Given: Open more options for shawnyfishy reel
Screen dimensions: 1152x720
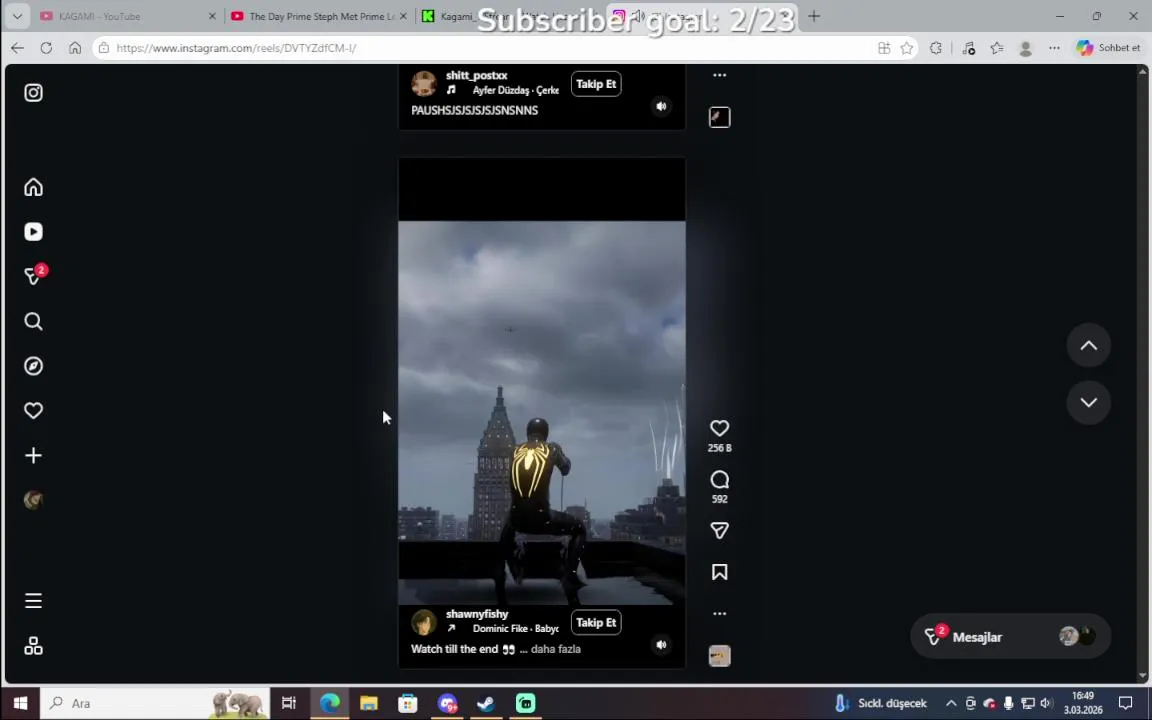Looking at the screenshot, I should (719, 613).
